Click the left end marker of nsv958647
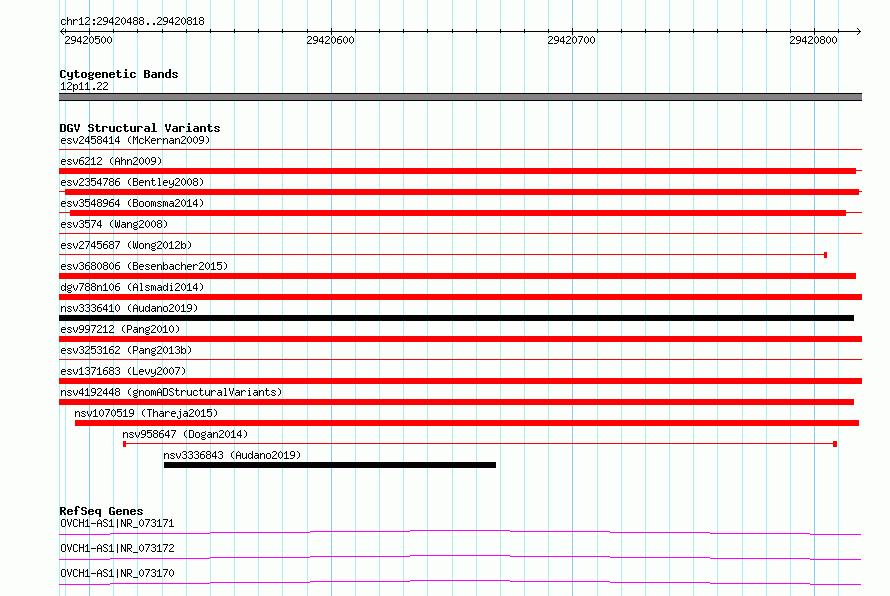This screenshot has width=890, height=596. (x=124, y=444)
